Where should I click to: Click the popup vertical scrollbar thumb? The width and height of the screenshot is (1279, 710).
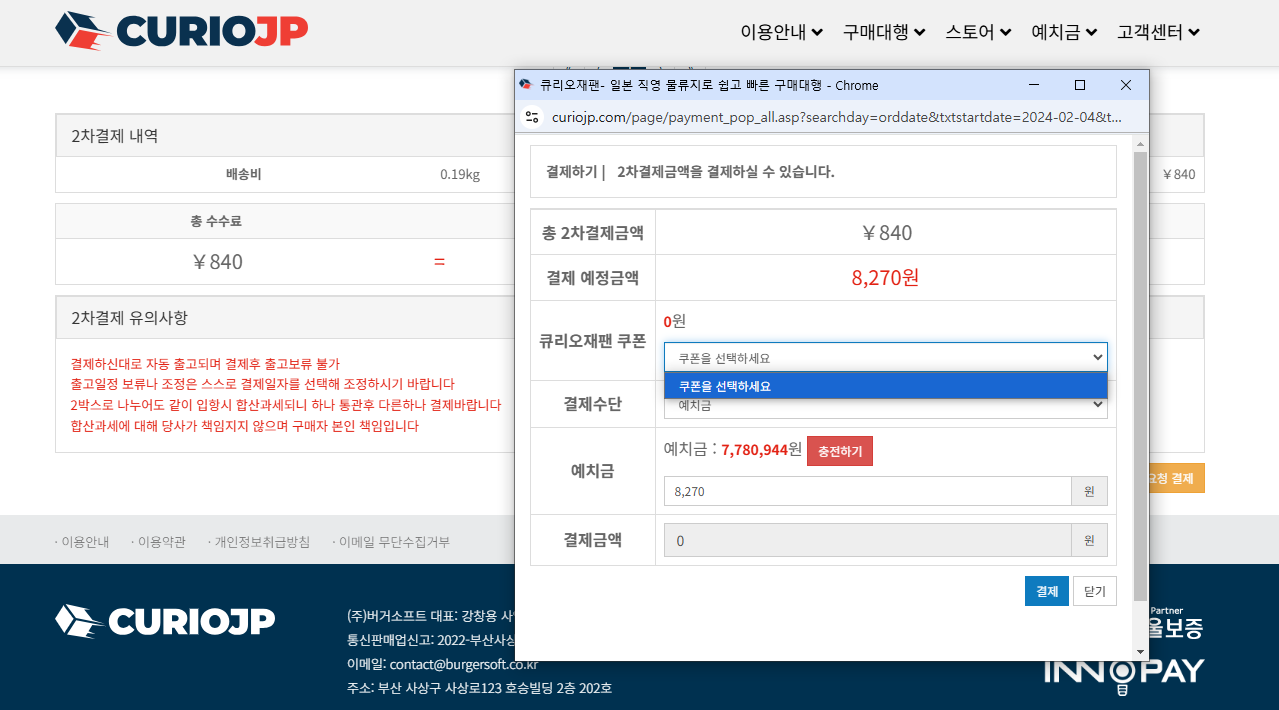(1140, 377)
